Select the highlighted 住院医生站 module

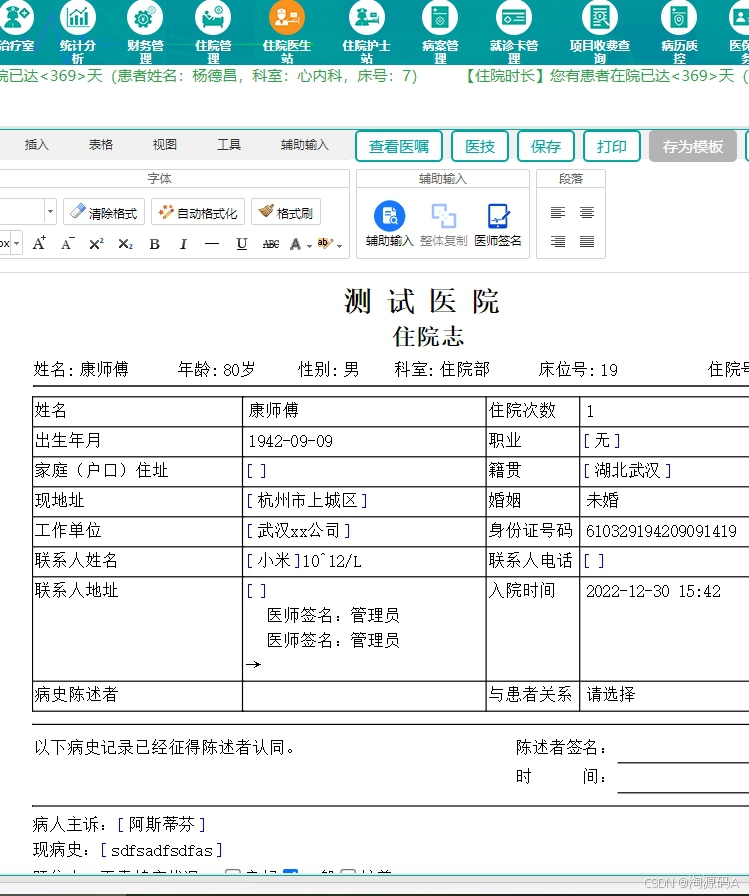coord(287,18)
